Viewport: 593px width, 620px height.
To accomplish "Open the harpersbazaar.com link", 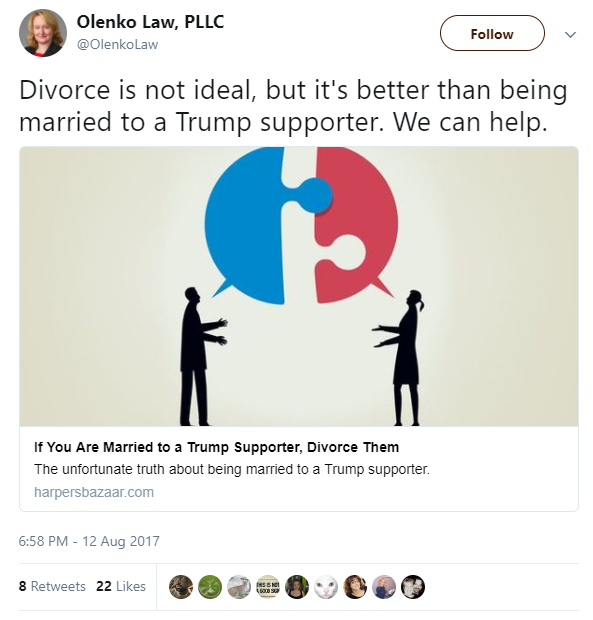I will [x=94, y=492].
